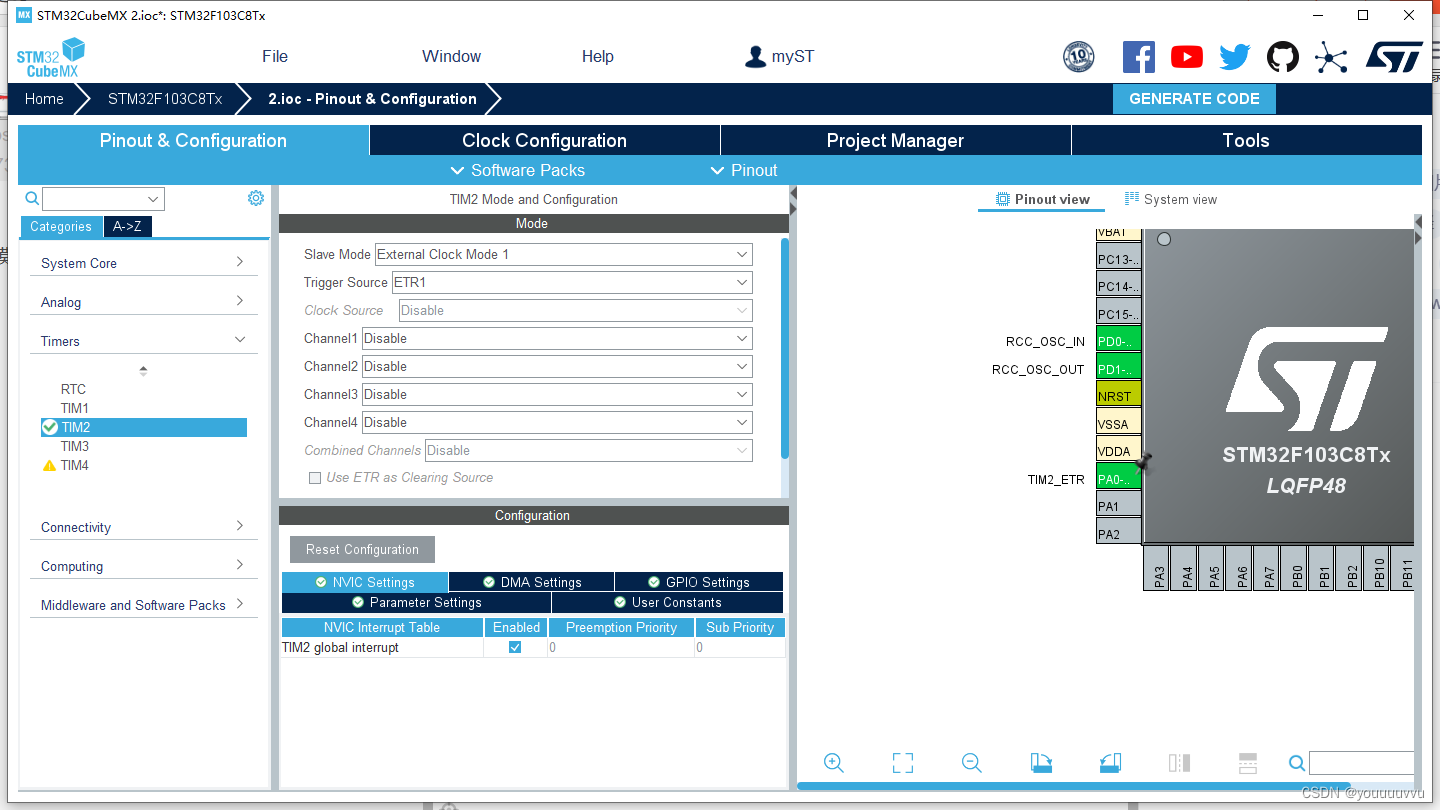
Task: Select the A->Z sorting tab
Action: pyautogui.click(x=127, y=226)
